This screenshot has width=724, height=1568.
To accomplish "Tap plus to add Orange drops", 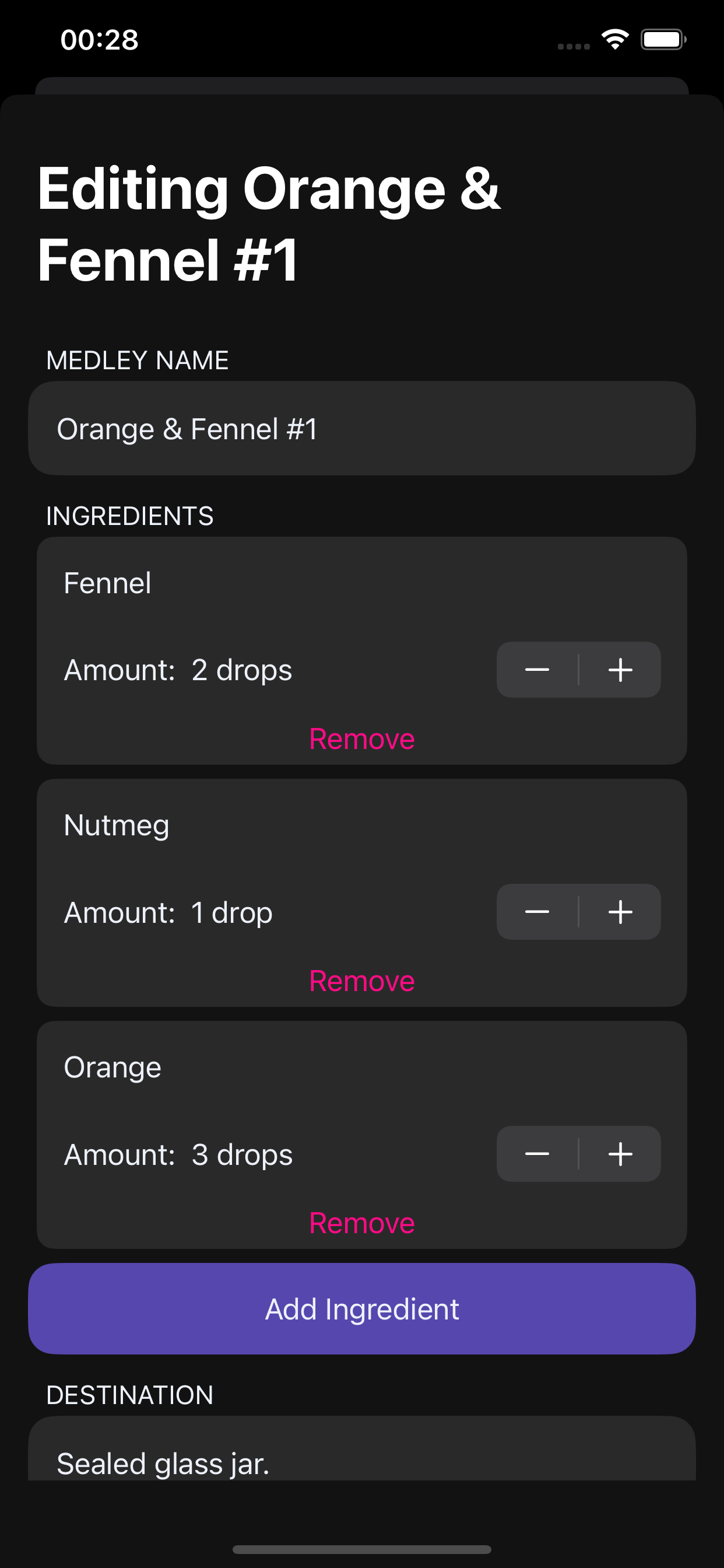I will [x=620, y=1154].
